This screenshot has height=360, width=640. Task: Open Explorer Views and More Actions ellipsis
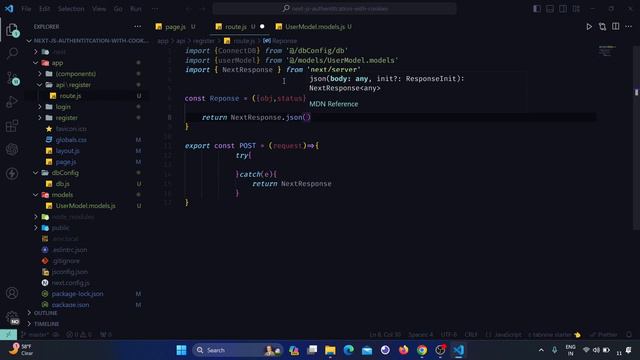point(138,27)
